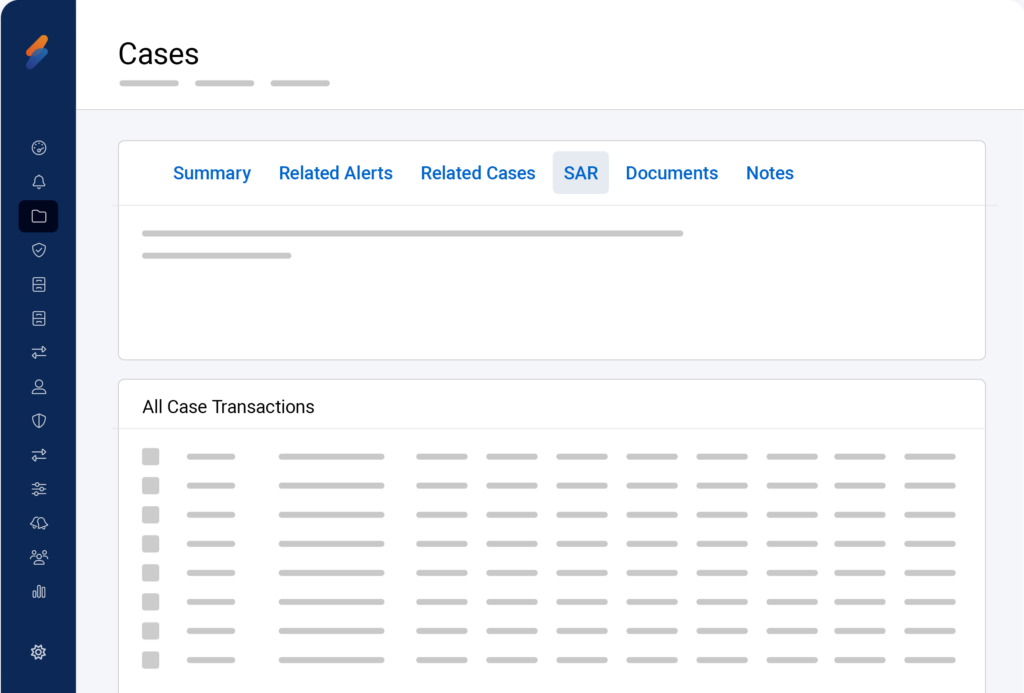Tick the first transaction row checkbox
1024x693 pixels.
(151, 457)
